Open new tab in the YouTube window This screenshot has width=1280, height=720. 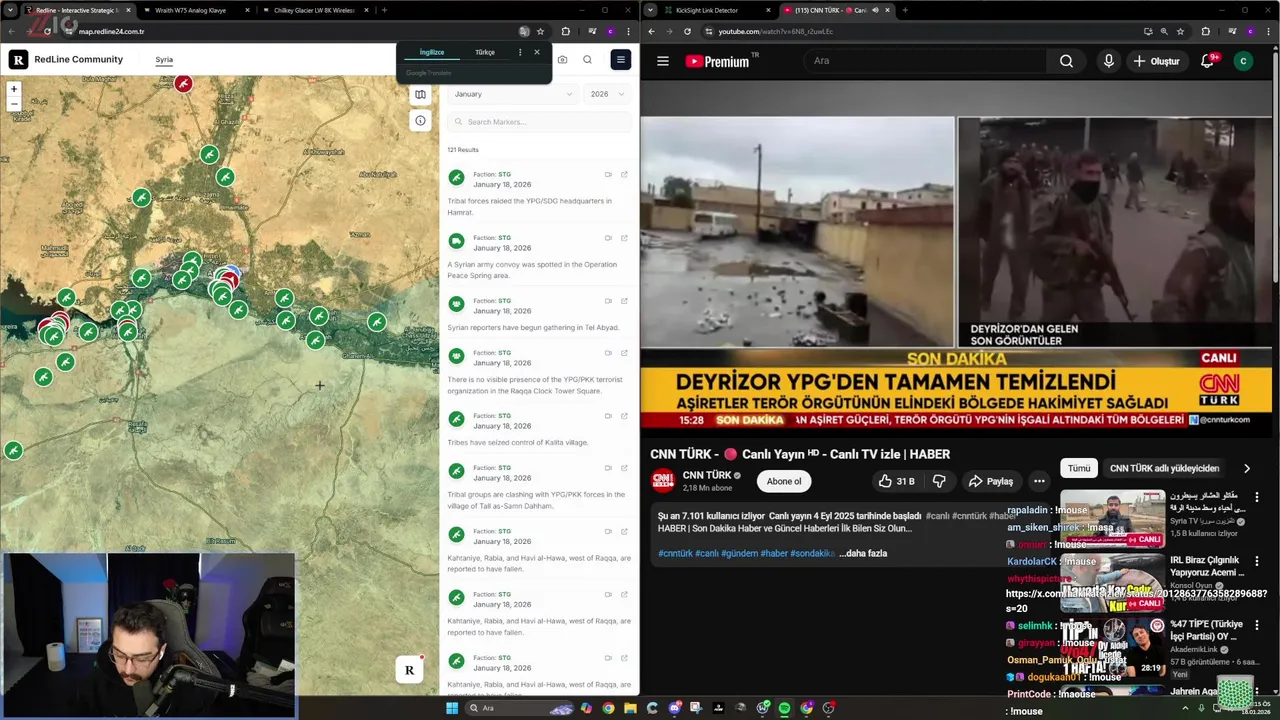905,10
